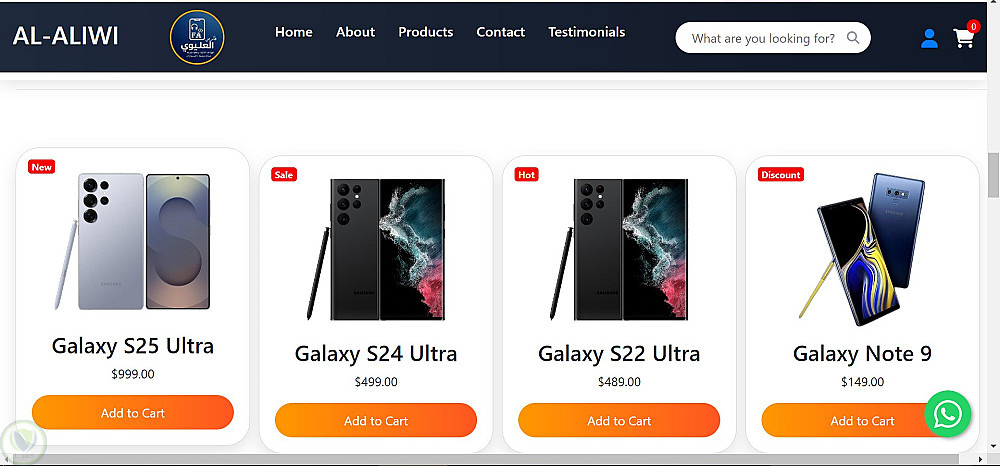1000x466 pixels.
Task: Click the vertical page scrollbar thumb
Action: 992,176
